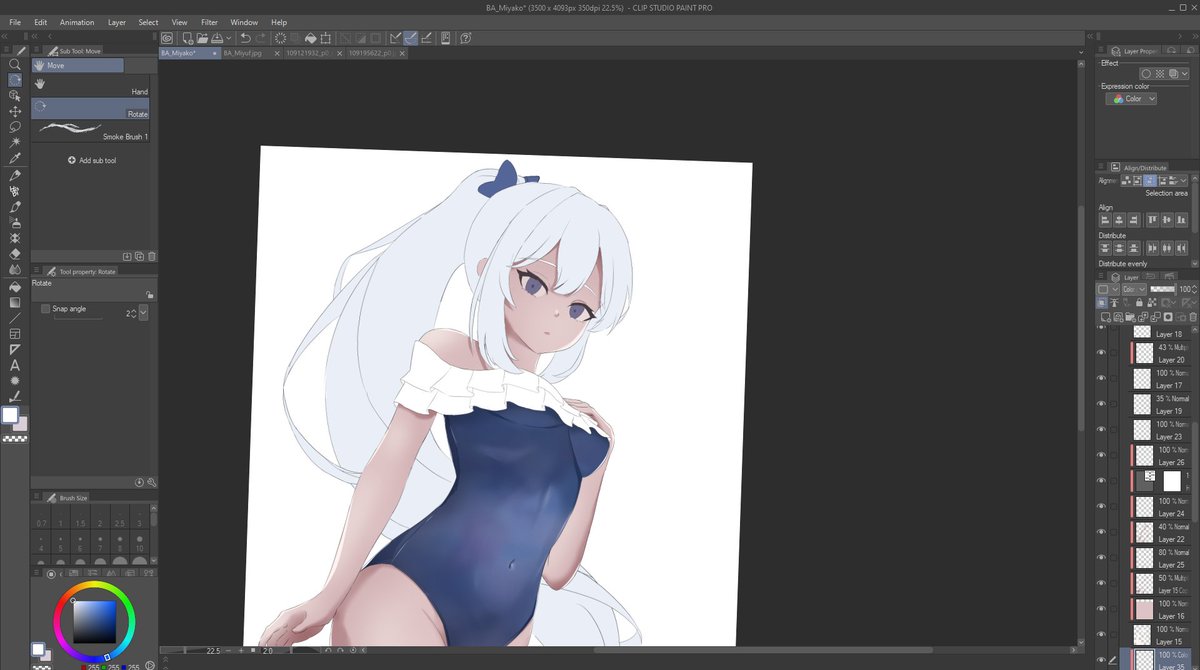The image size is (1200, 670).
Task: Select the Auto select magic wand tool
Action: (x=15, y=143)
